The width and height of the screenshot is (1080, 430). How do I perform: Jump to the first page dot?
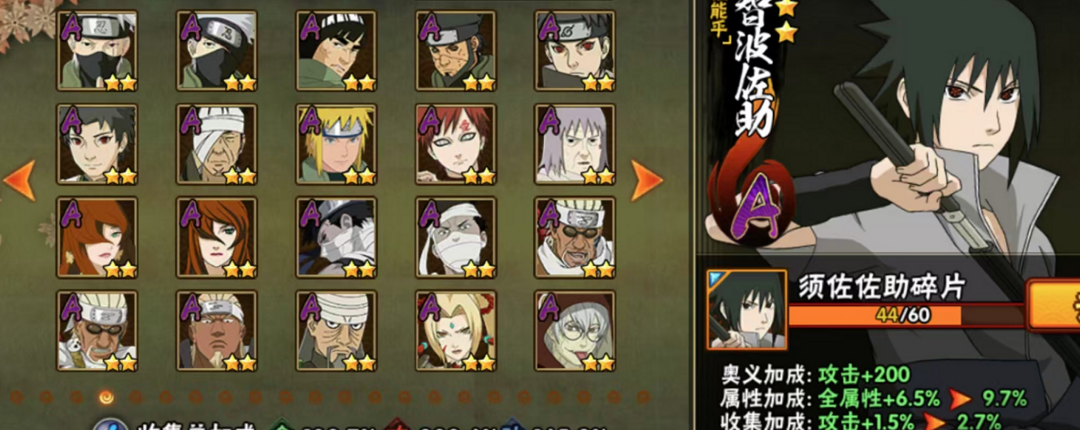pos(15,397)
